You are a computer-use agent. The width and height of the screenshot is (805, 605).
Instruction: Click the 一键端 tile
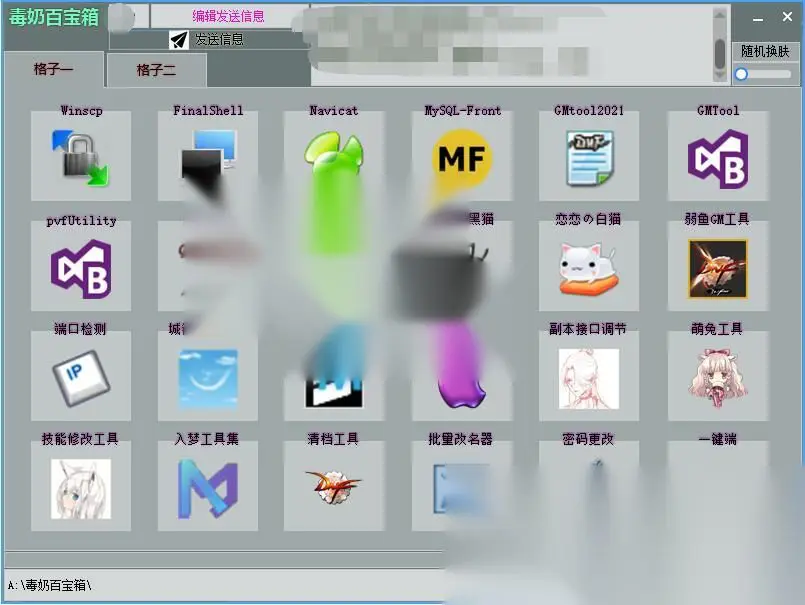pyautogui.click(x=718, y=485)
